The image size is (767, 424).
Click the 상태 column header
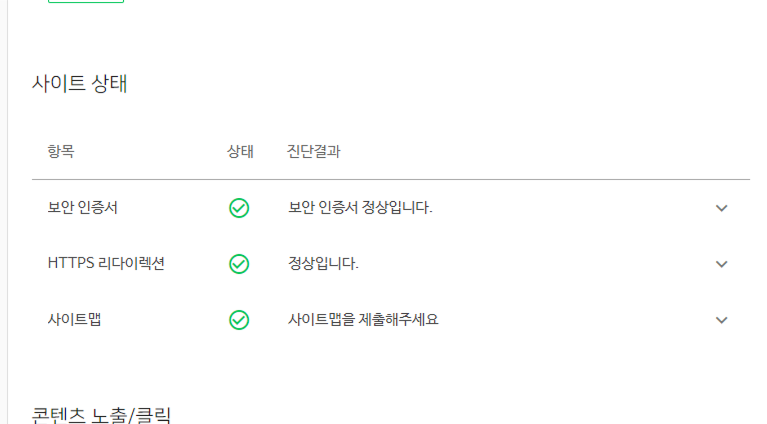240,151
